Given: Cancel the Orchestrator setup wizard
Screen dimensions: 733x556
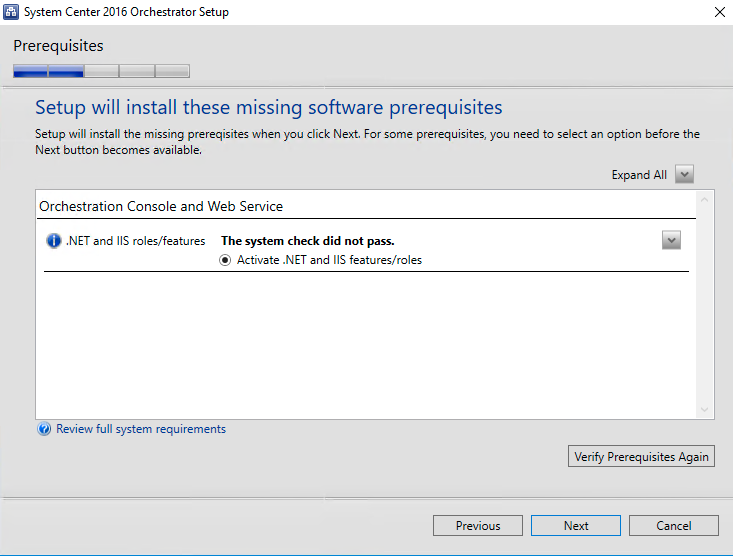Looking at the screenshot, I should tap(674, 526).
